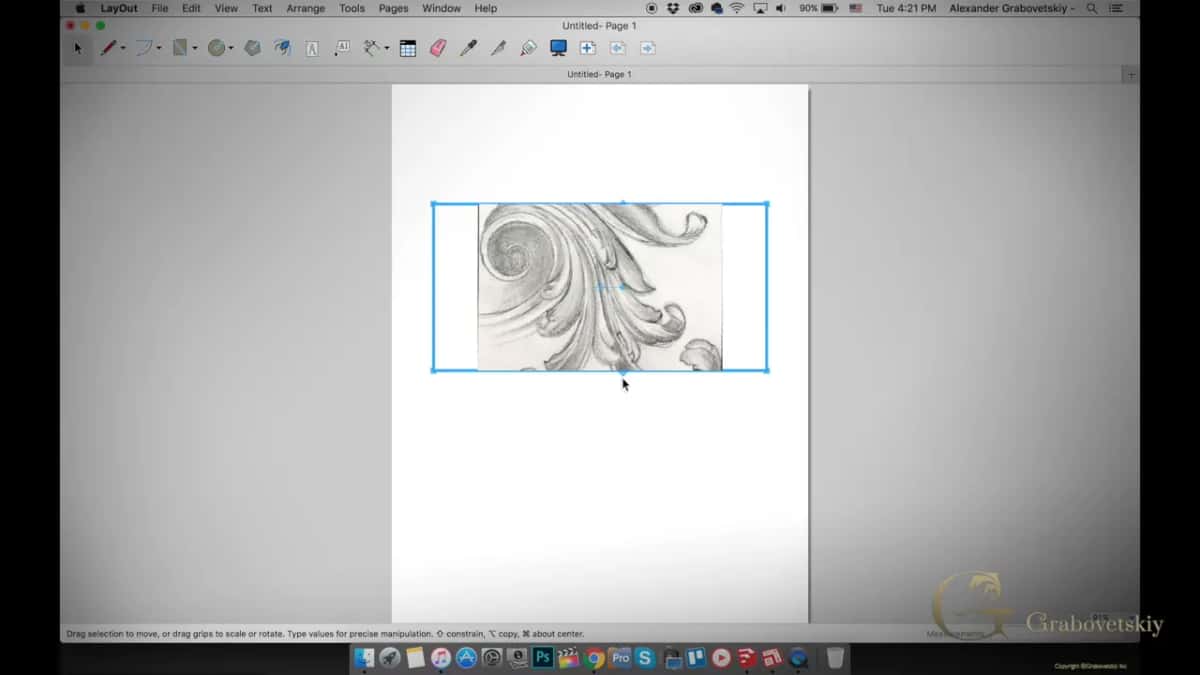The width and height of the screenshot is (1200, 675).
Task: Select the Text tool
Action: [312, 48]
